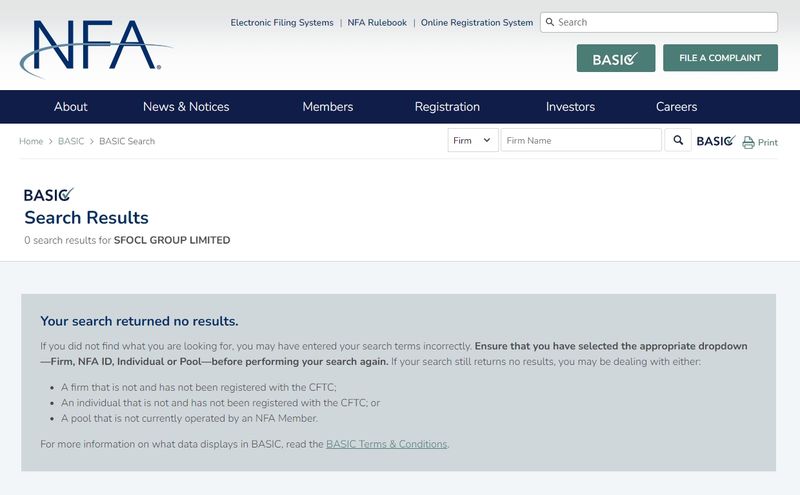Open the Careers menu
This screenshot has width=800, height=495.
pyautogui.click(x=676, y=107)
